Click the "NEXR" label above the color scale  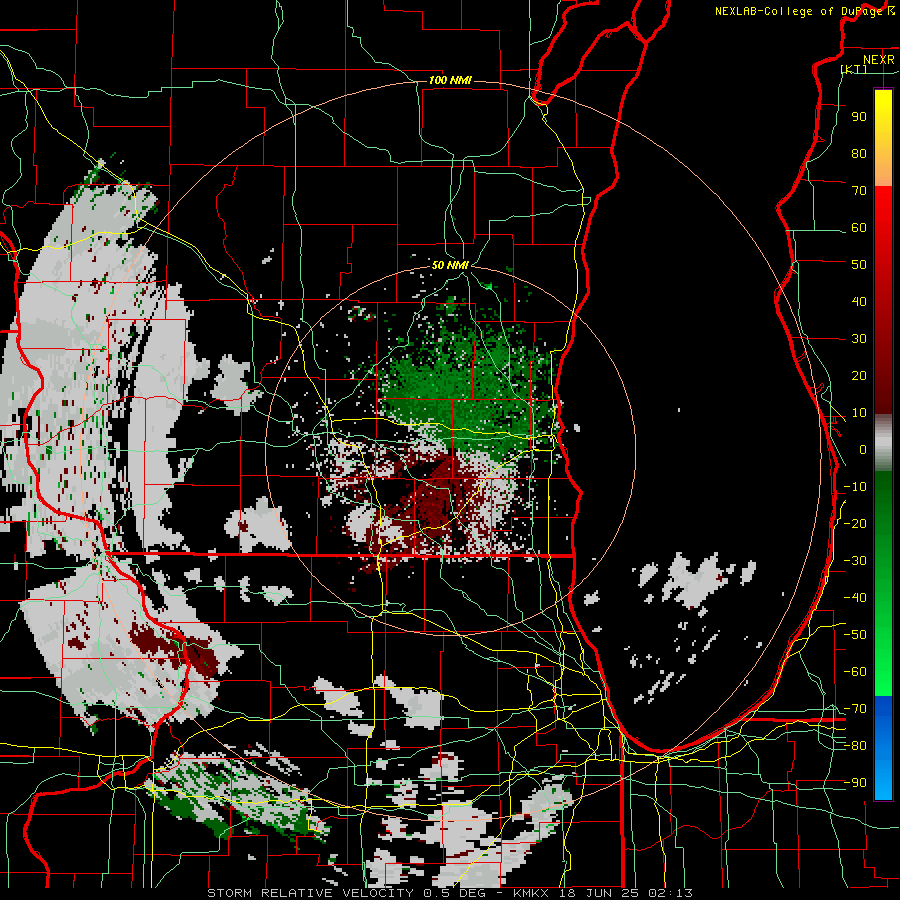coord(879,60)
